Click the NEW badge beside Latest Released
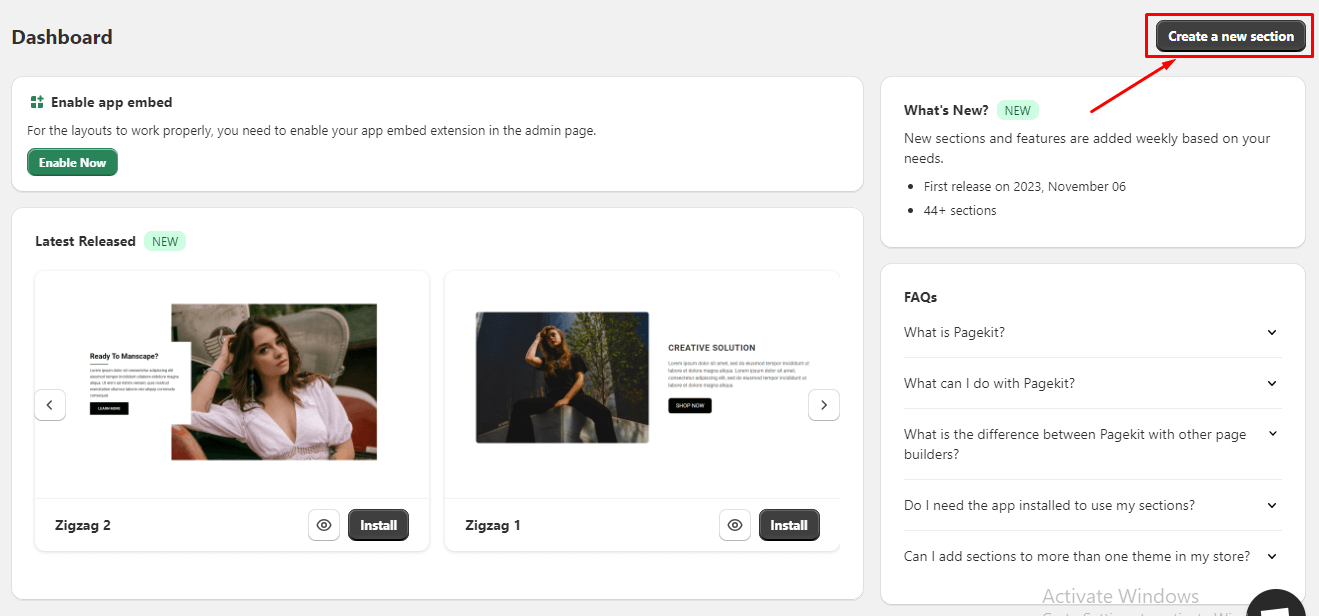 point(165,241)
